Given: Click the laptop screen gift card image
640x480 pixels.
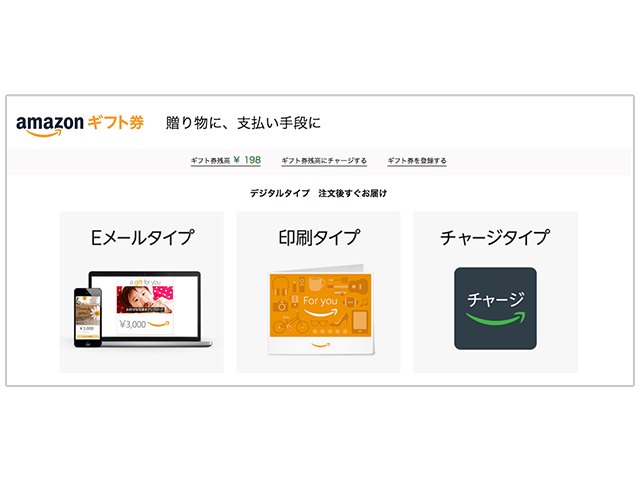Looking at the screenshot, I should (145, 306).
